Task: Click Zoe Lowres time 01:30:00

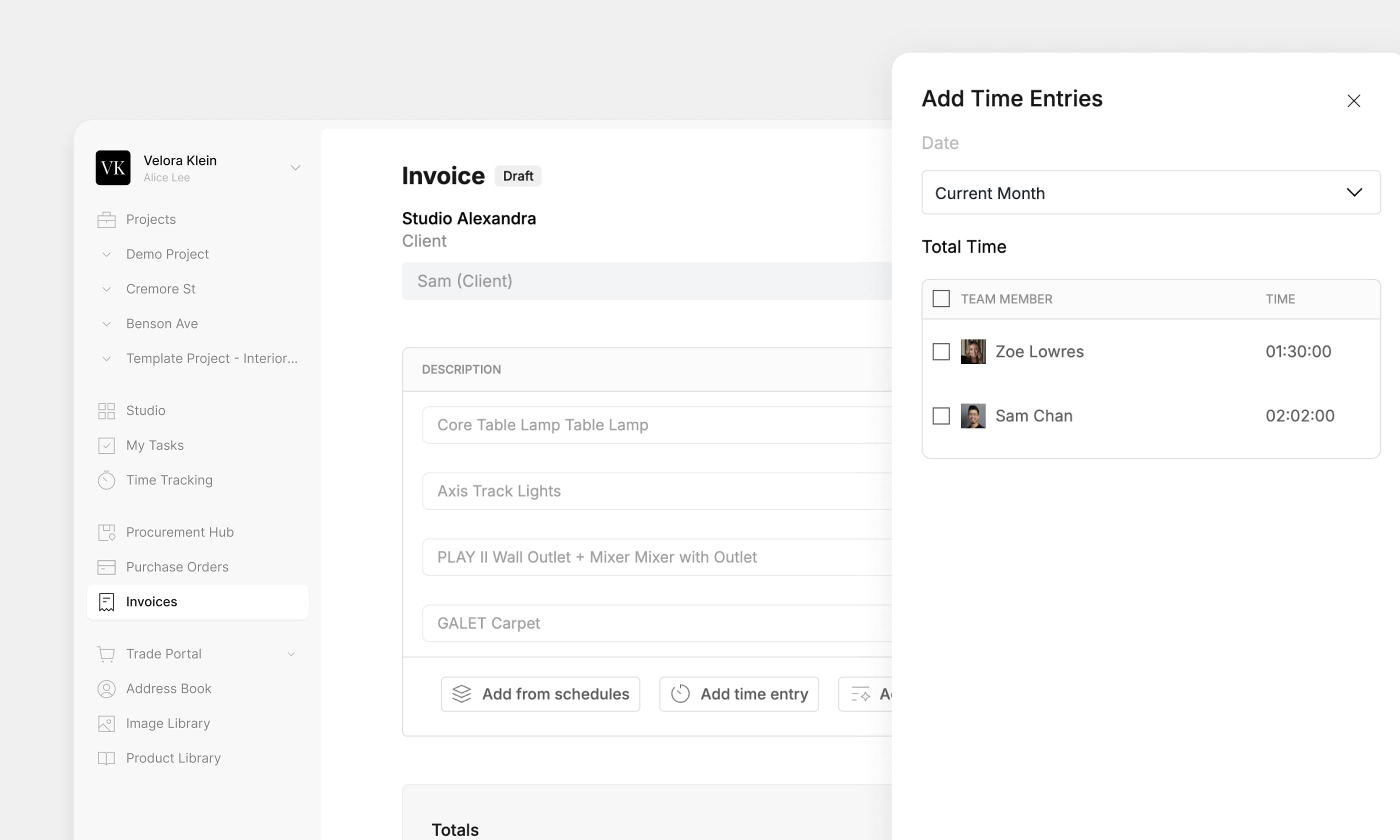Action: (1298, 351)
